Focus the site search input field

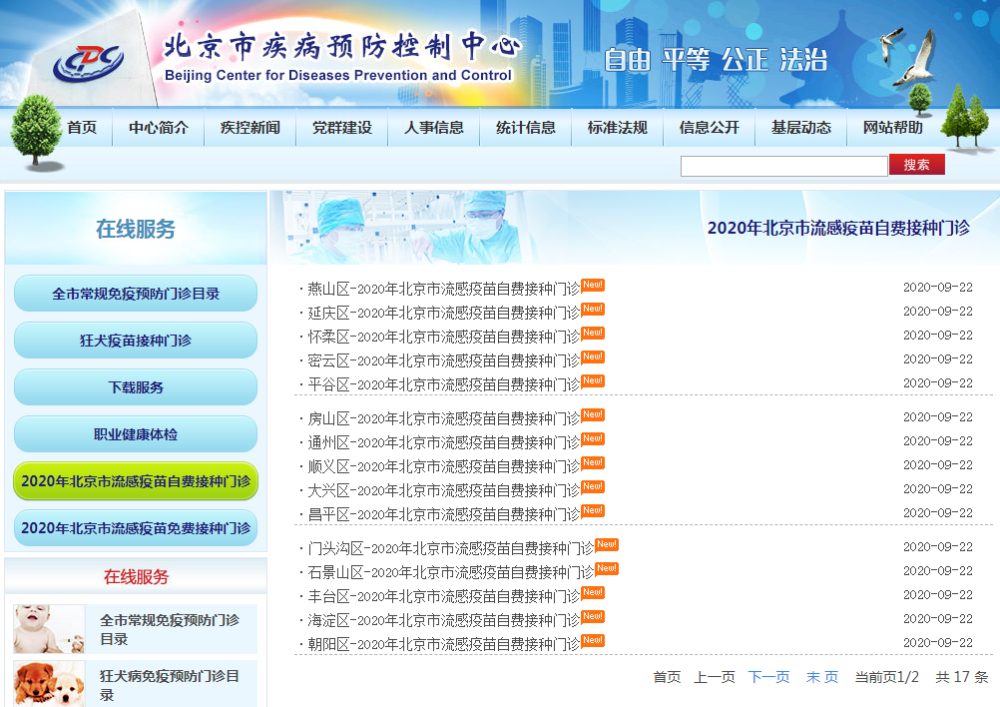(x=784, y=166)
